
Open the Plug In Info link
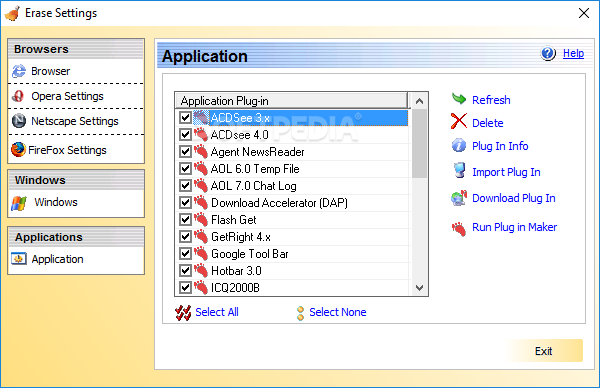pos(500,146)
